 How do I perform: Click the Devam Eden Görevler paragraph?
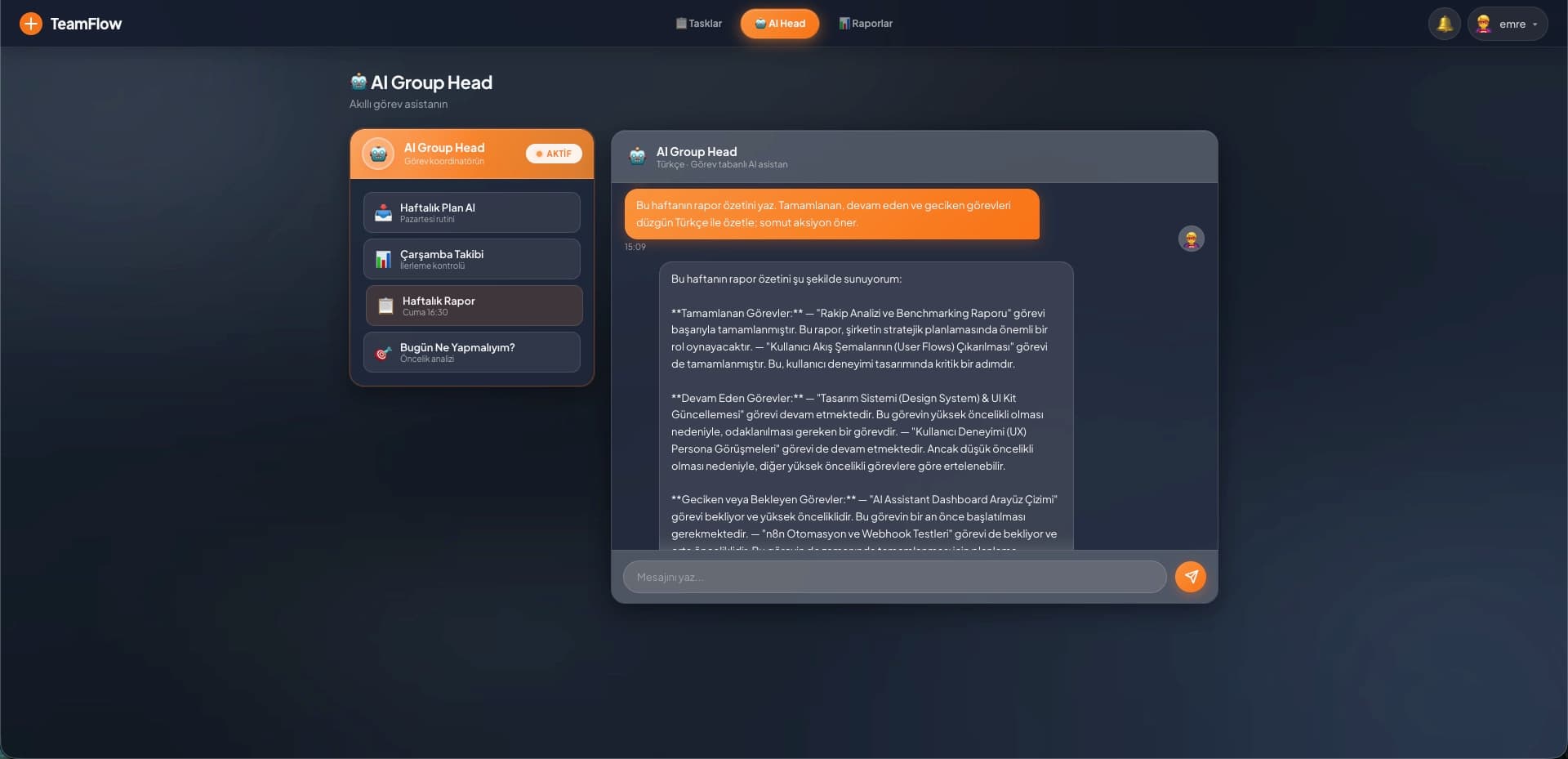click(x=857, y=431)
